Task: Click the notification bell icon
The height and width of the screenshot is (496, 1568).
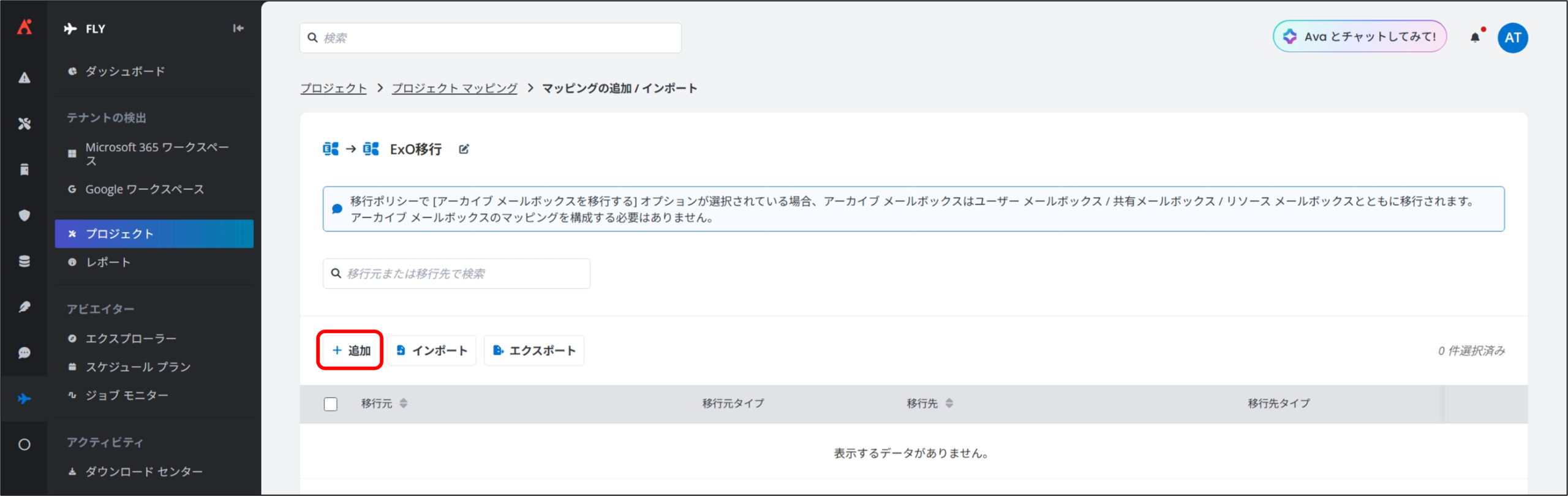Action: (x=1475, y=37)
